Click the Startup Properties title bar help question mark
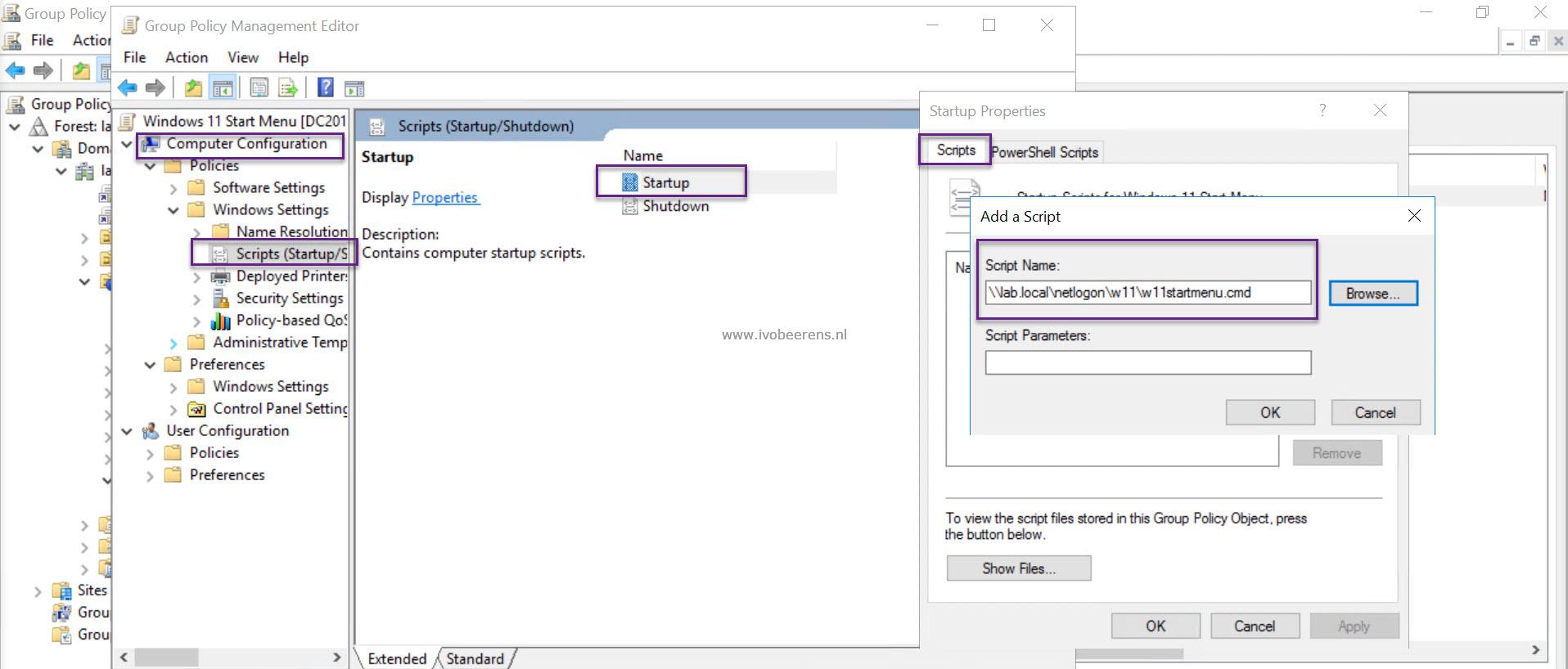 point(1322,110)
